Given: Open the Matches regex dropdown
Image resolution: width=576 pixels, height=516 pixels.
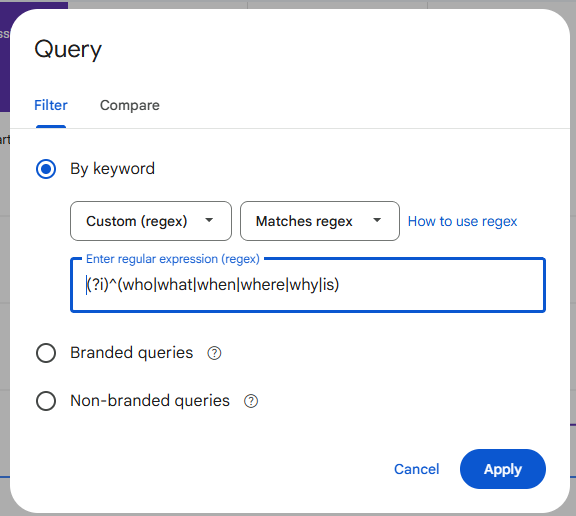Looking at the screenshot, I should pos(320,221).
